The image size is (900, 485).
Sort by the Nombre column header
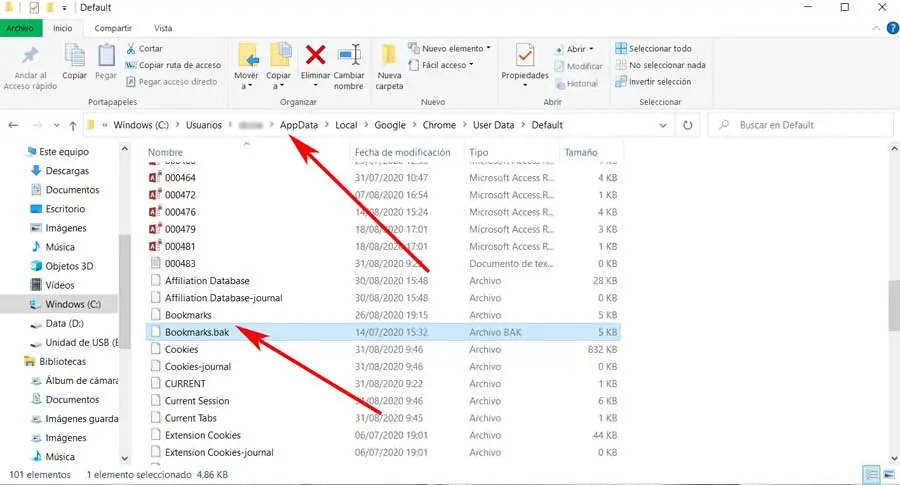(246, 152)
